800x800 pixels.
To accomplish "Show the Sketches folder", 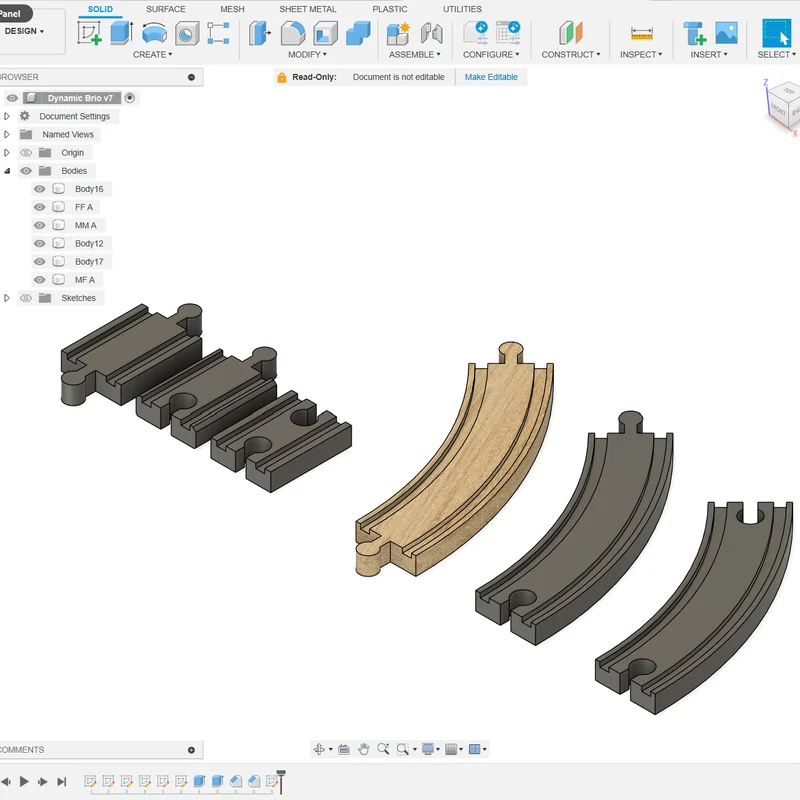I will 26,298.
